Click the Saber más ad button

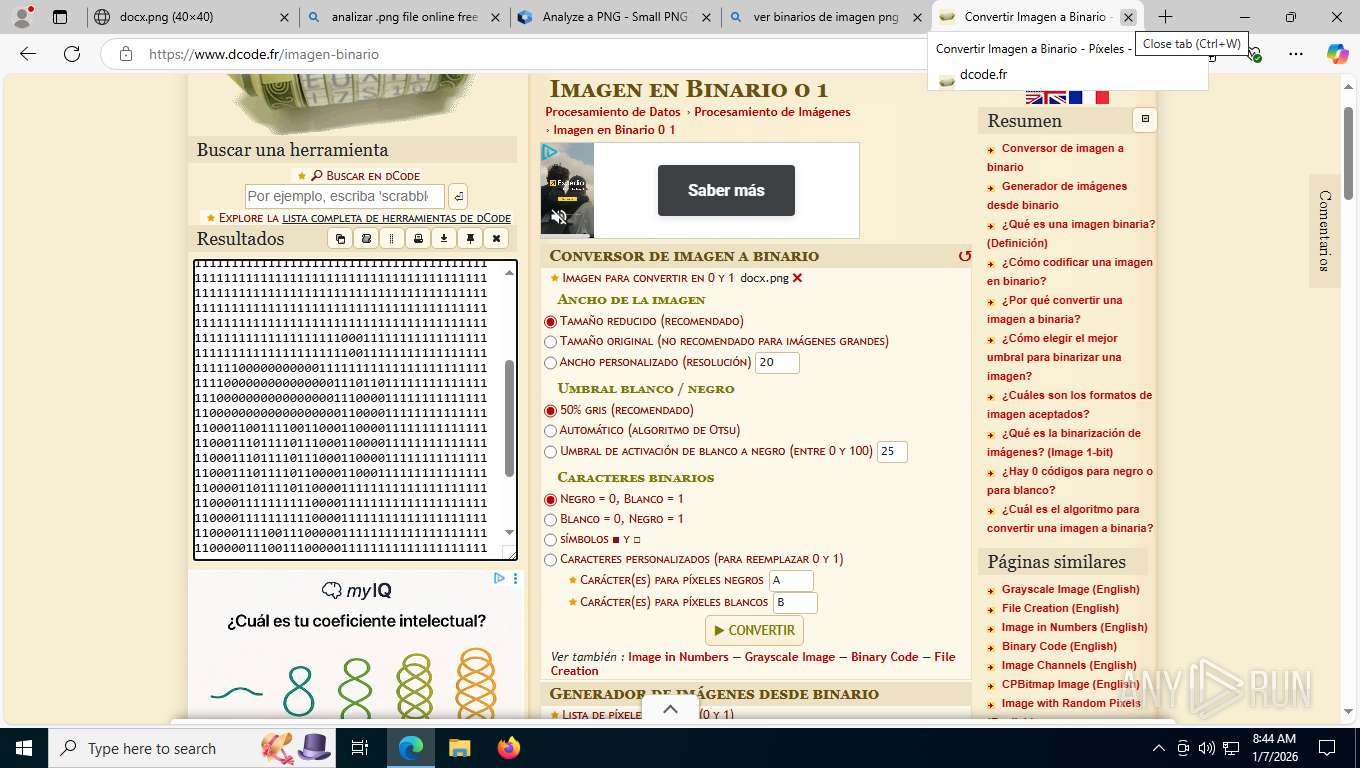pyautogui.click(x=726, y=190)
